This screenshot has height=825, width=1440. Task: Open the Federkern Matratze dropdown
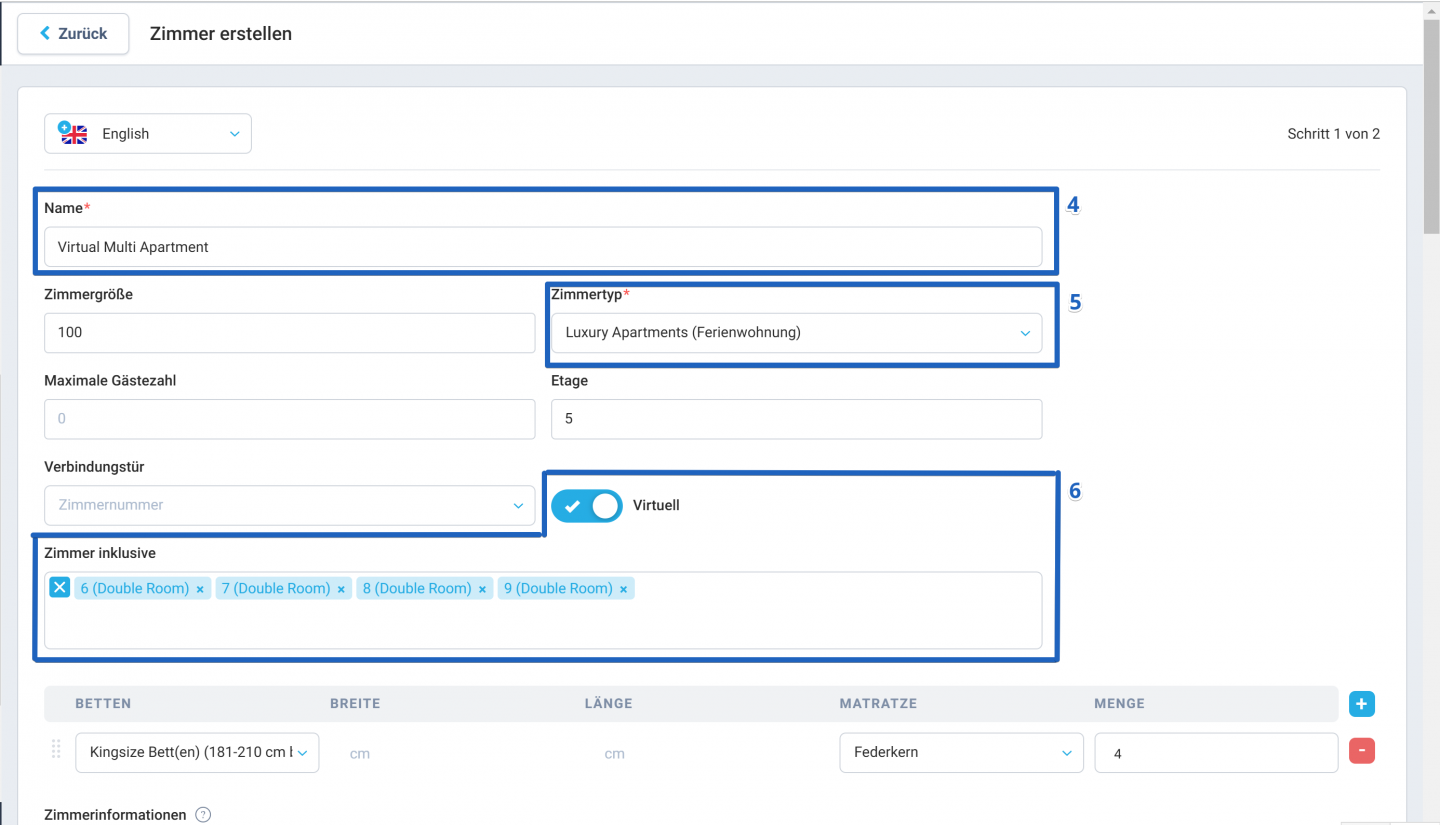click(960, 753)
